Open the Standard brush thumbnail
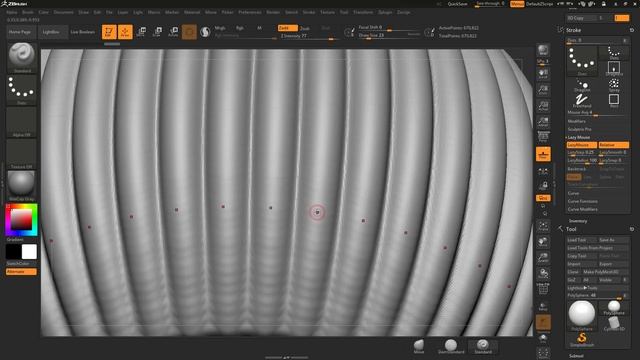 click(22, 57)
